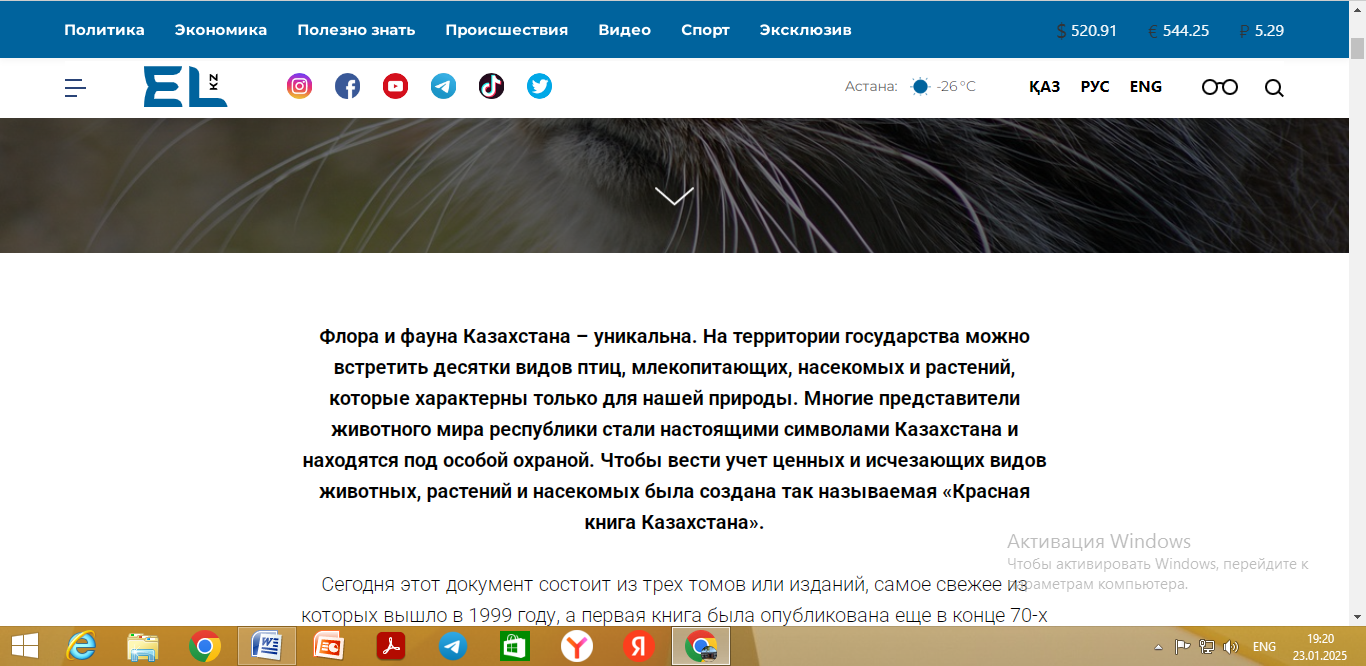This screenshot has width=1366, height=666.
Task: Click the scrollbar up arrow
Action: pos(1357,9)
